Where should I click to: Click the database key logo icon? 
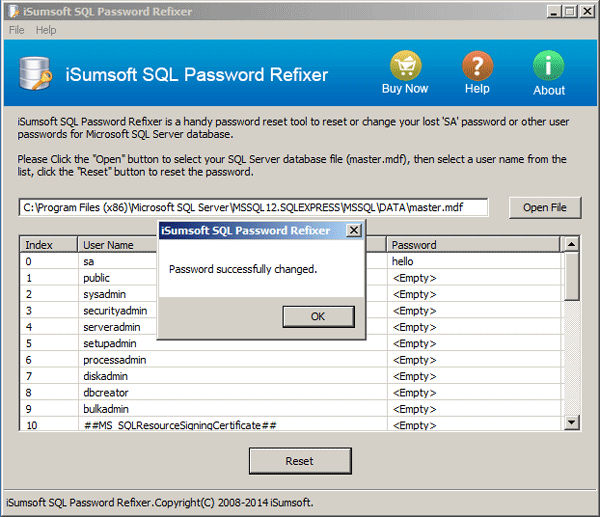pos(35,73)
